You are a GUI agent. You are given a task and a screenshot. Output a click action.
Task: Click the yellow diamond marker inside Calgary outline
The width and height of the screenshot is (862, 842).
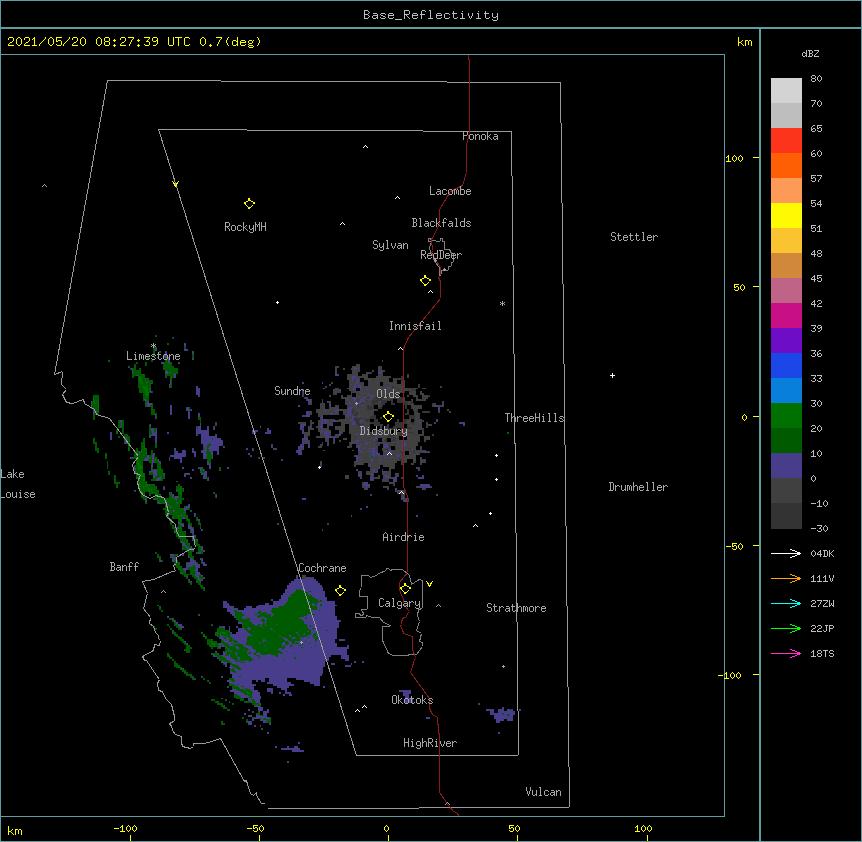pos(405,589)
